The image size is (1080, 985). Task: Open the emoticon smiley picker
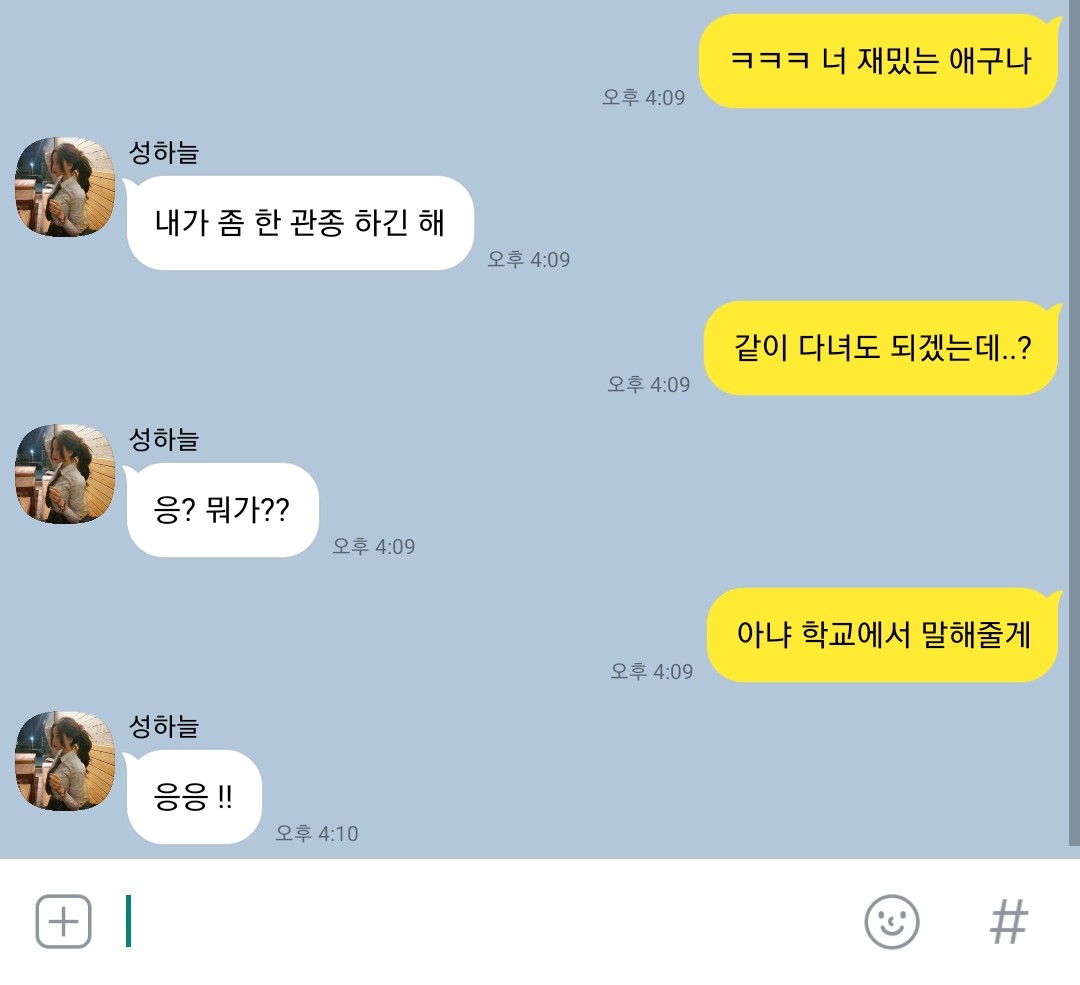pos(891,922)
